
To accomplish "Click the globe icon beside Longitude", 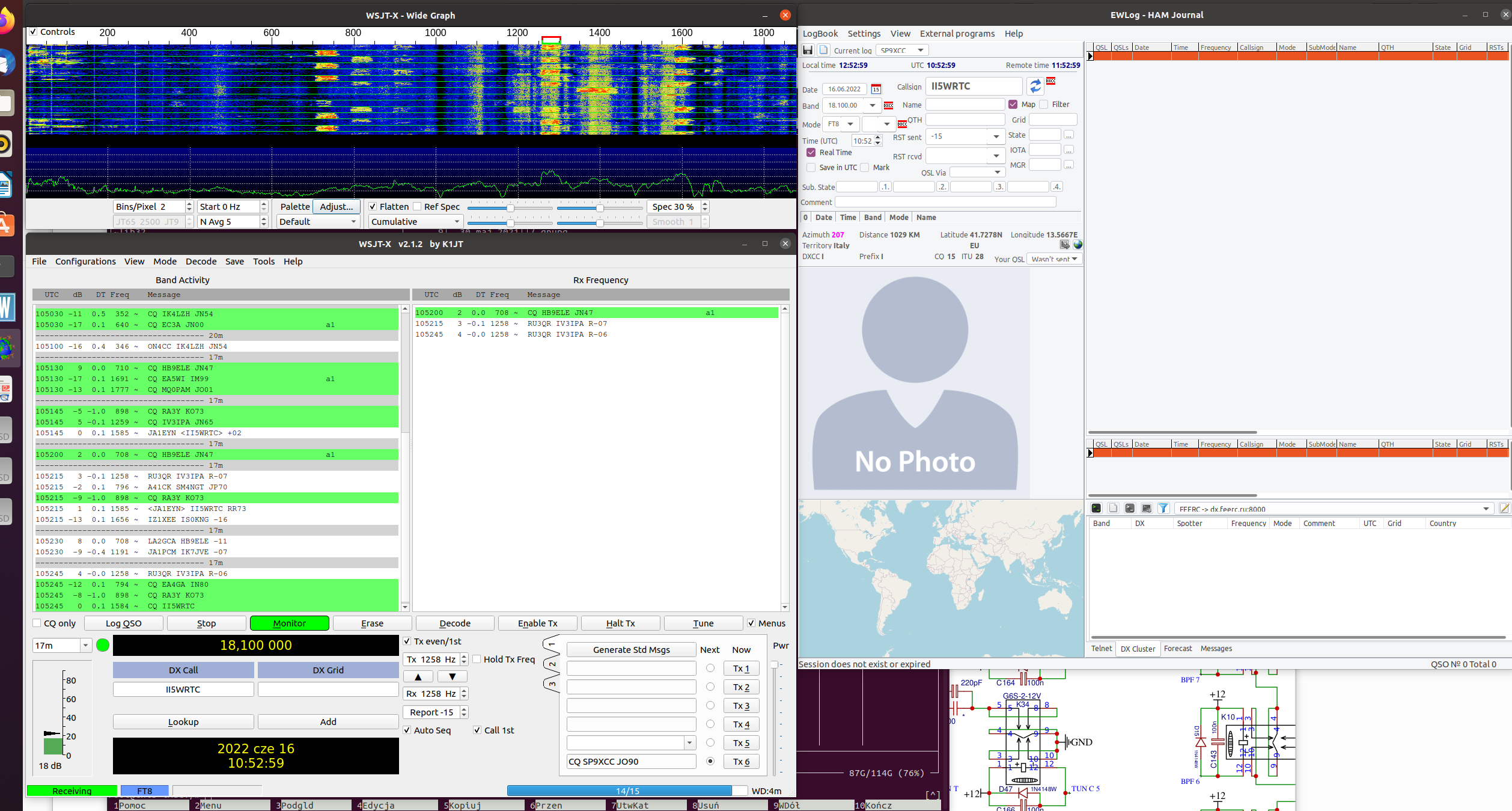I will pos(1078,245).
